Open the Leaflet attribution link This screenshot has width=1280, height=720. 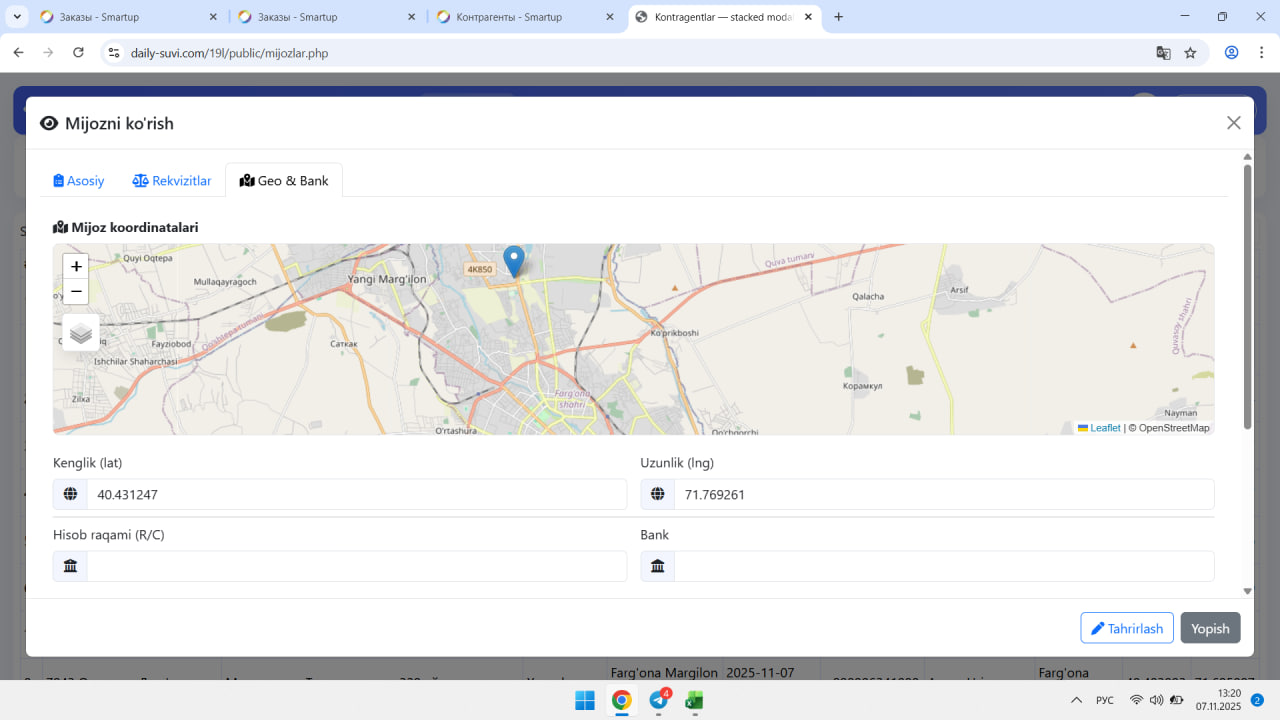click(x=1104, y=428)
